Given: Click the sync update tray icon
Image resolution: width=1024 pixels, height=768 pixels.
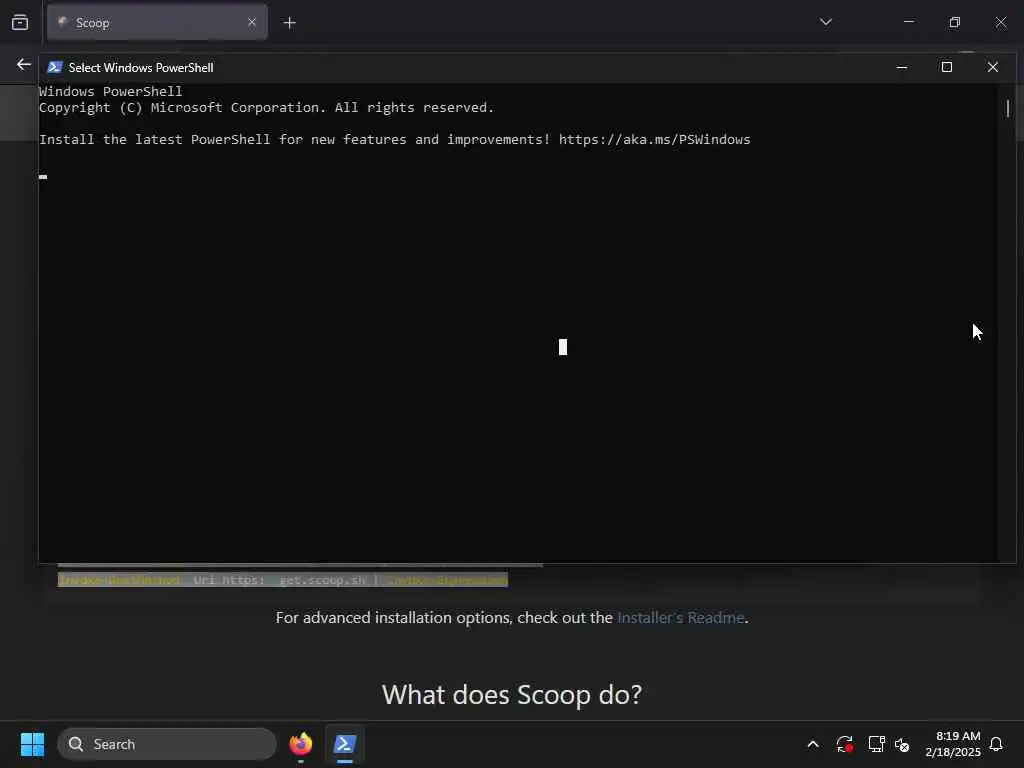Looking at the screenshot, I should 844,744.
